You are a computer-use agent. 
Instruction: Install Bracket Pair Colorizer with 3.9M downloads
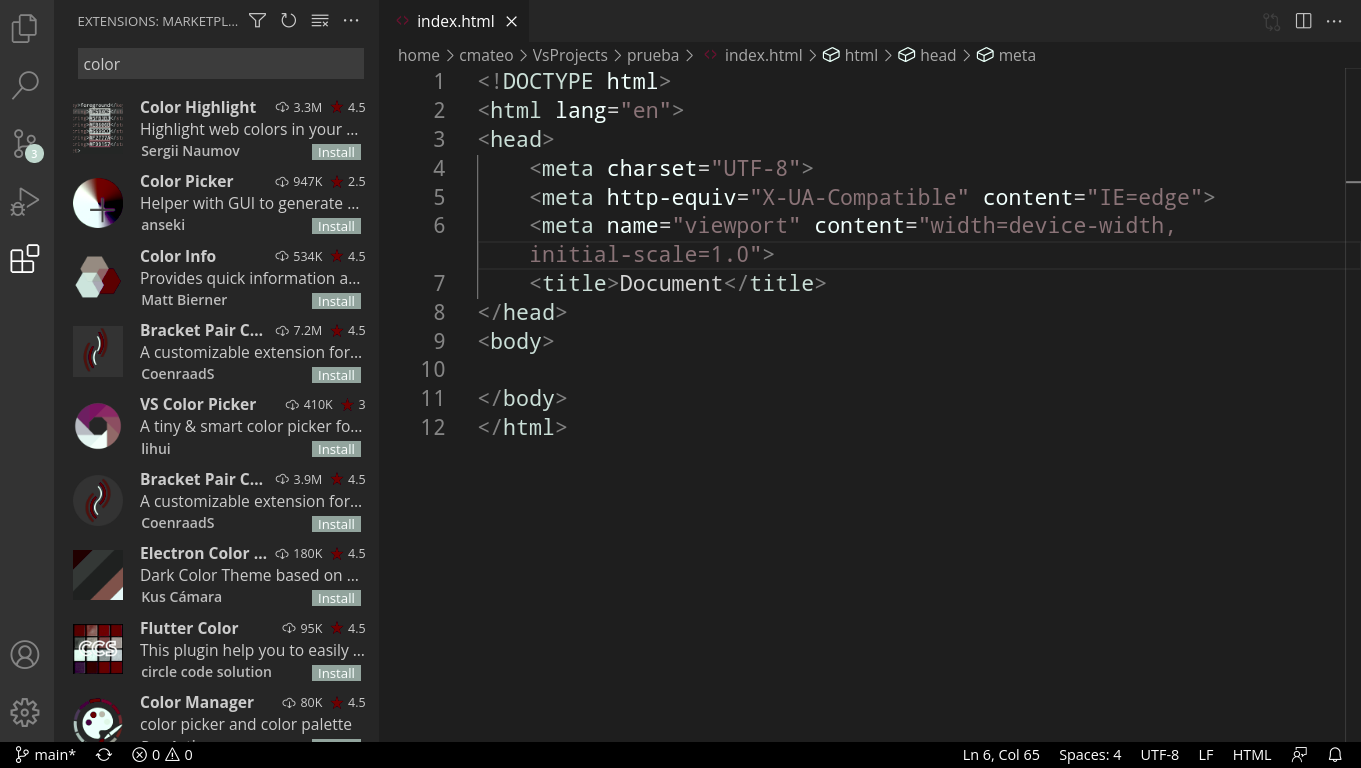(x=336, y=524)
